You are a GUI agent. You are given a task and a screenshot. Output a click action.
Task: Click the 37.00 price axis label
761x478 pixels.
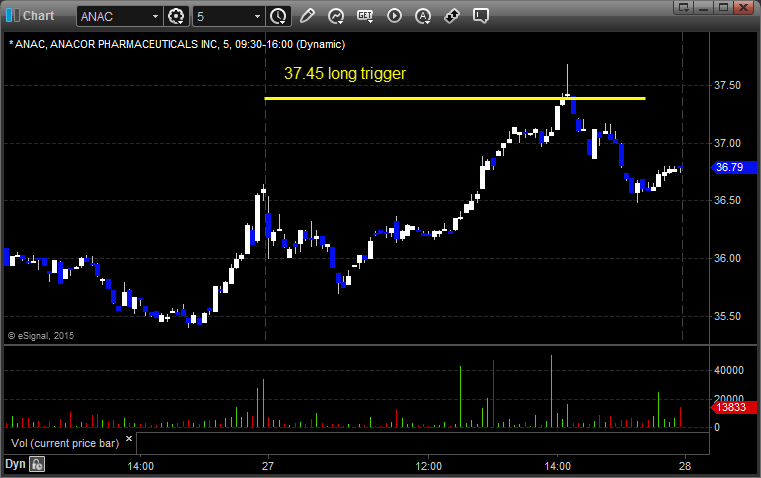click(x=728, y=143)
